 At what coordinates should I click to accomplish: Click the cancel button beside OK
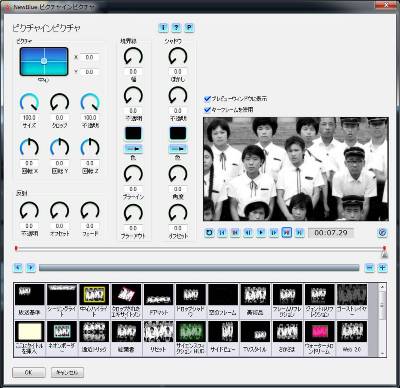[x=67, y=372]
